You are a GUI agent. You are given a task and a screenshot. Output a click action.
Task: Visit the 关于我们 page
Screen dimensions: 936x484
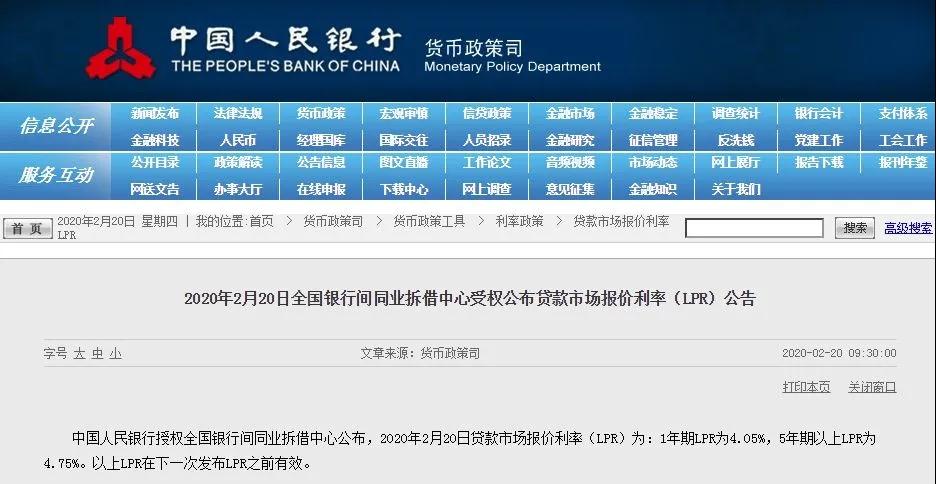coord(735,190)
